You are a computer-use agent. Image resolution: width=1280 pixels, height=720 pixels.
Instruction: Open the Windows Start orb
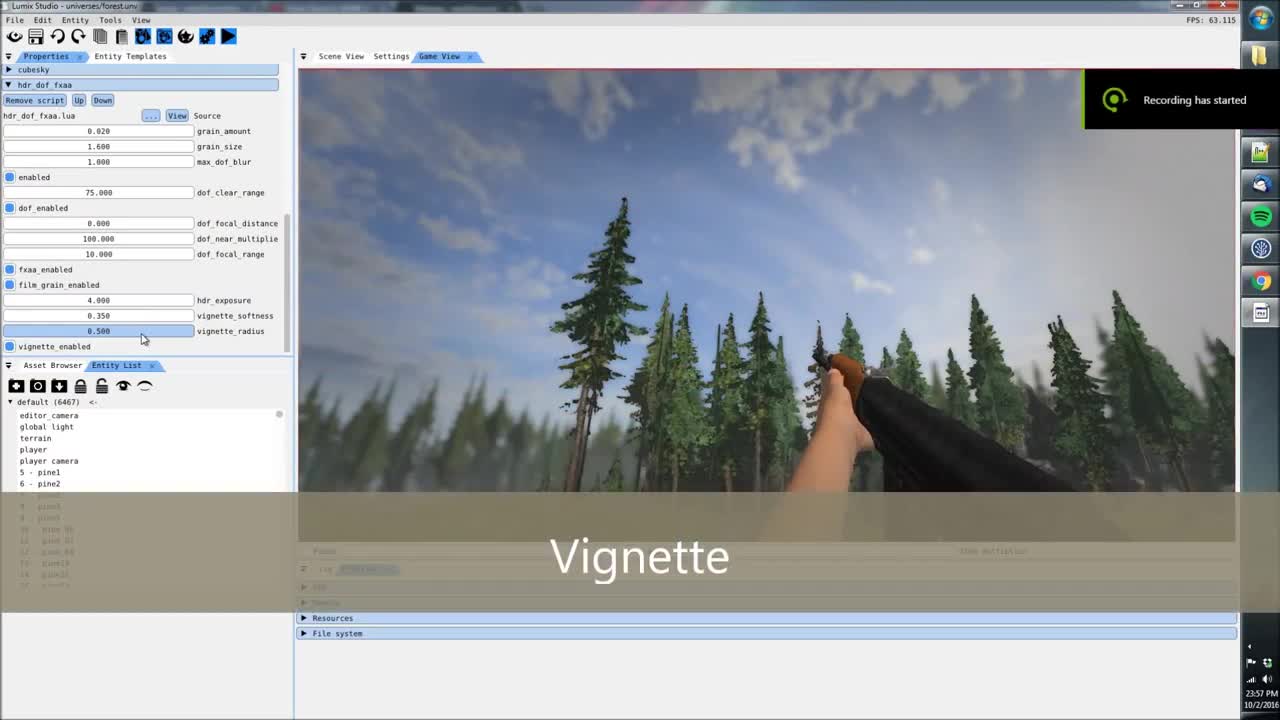click(x=1260, y=20)
